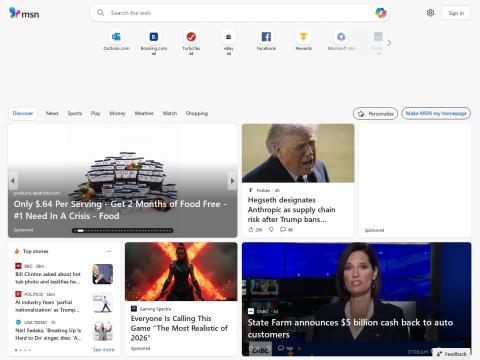The width and height of the screenshot is (480, 360).
Task: Click in the Search the web field
Action: (240, 13)
